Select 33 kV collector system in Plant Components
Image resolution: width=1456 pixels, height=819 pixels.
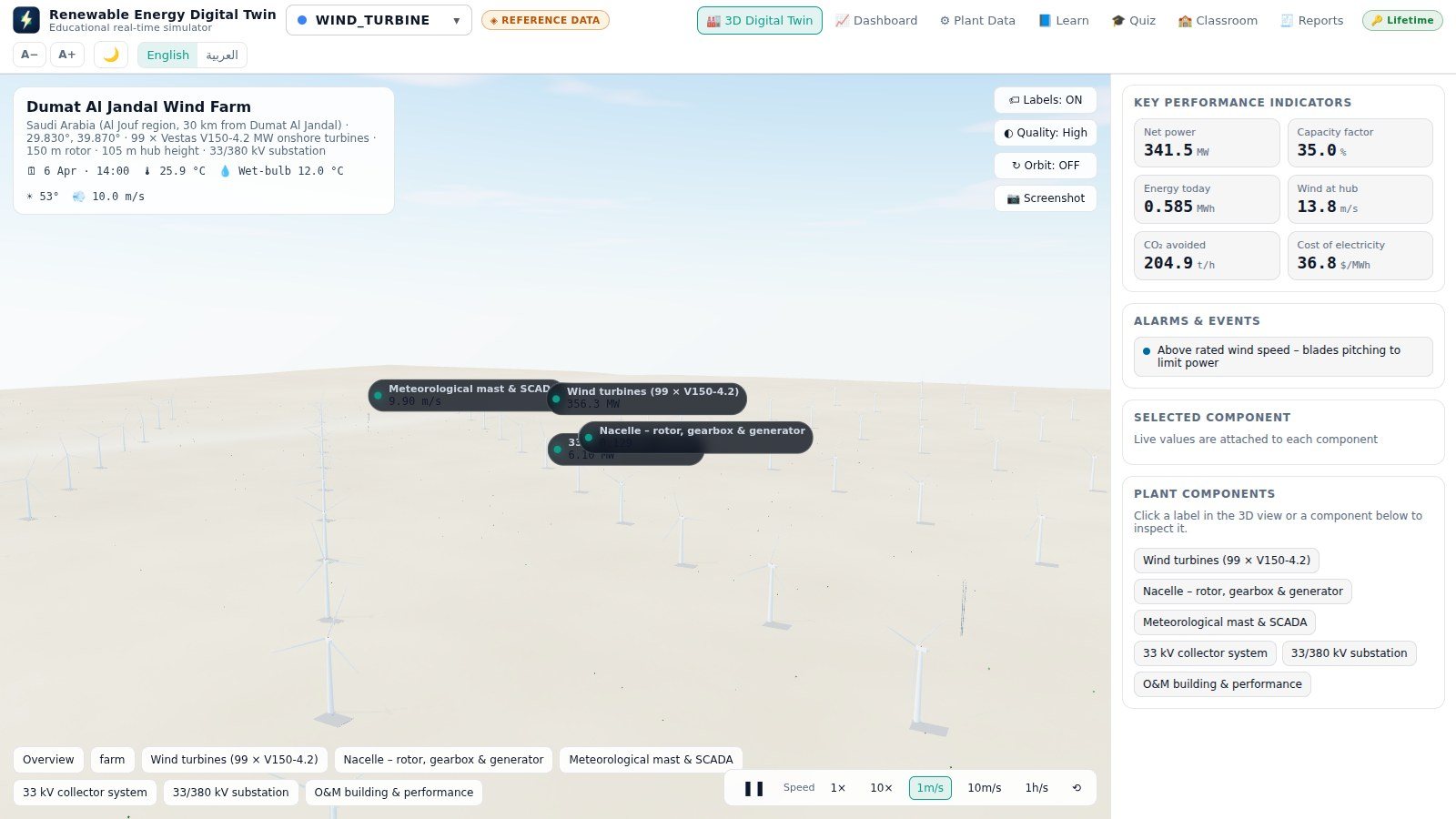click(1205, 653)
